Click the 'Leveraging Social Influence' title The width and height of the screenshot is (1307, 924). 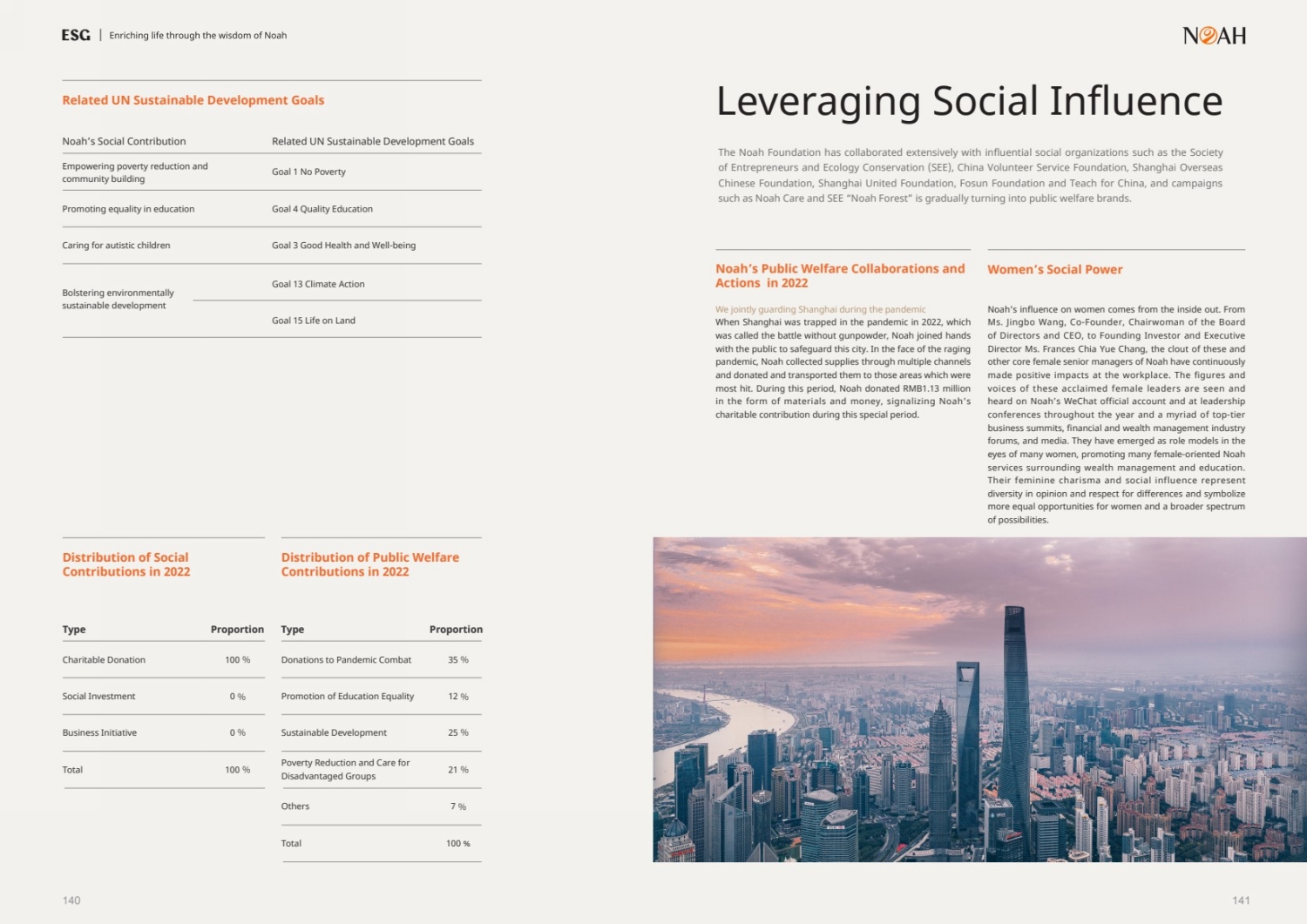[x=969, y=101]
